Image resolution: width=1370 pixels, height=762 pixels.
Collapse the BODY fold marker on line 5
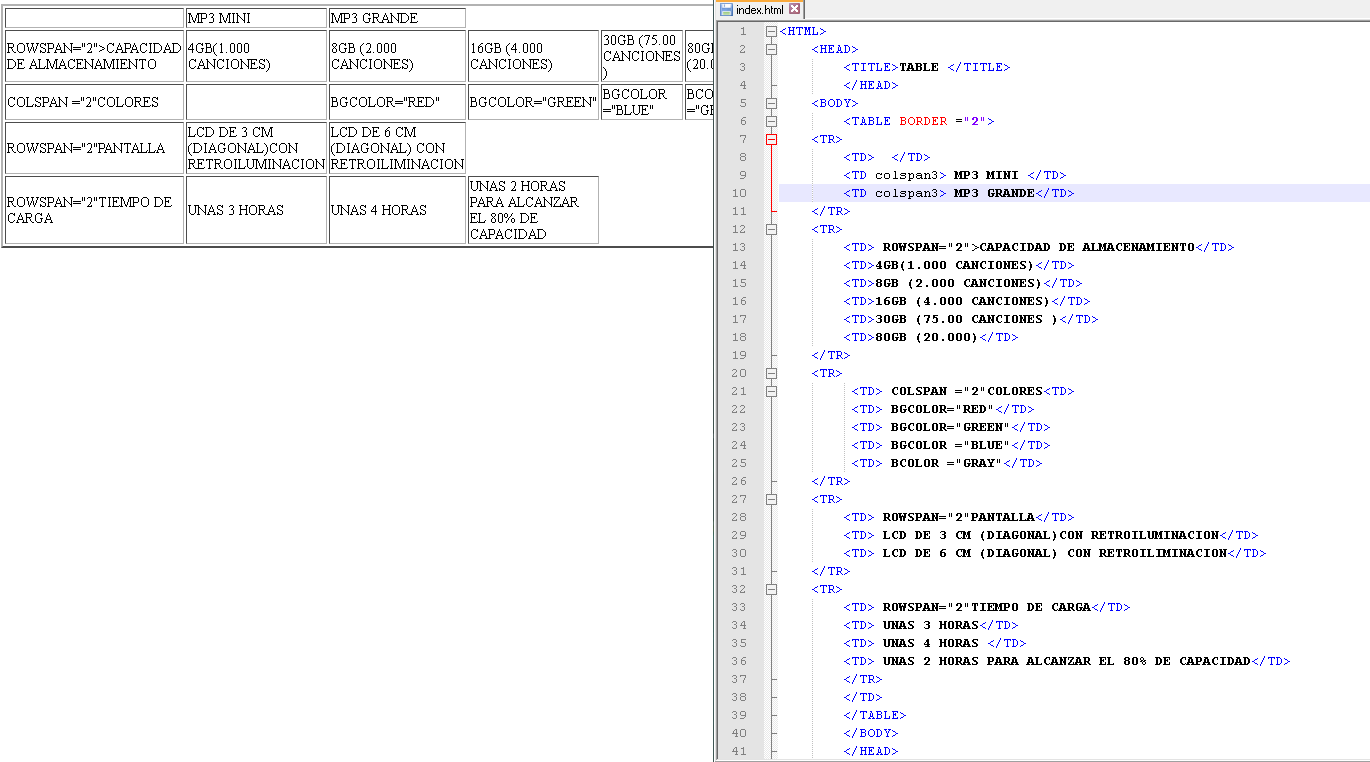771,103
